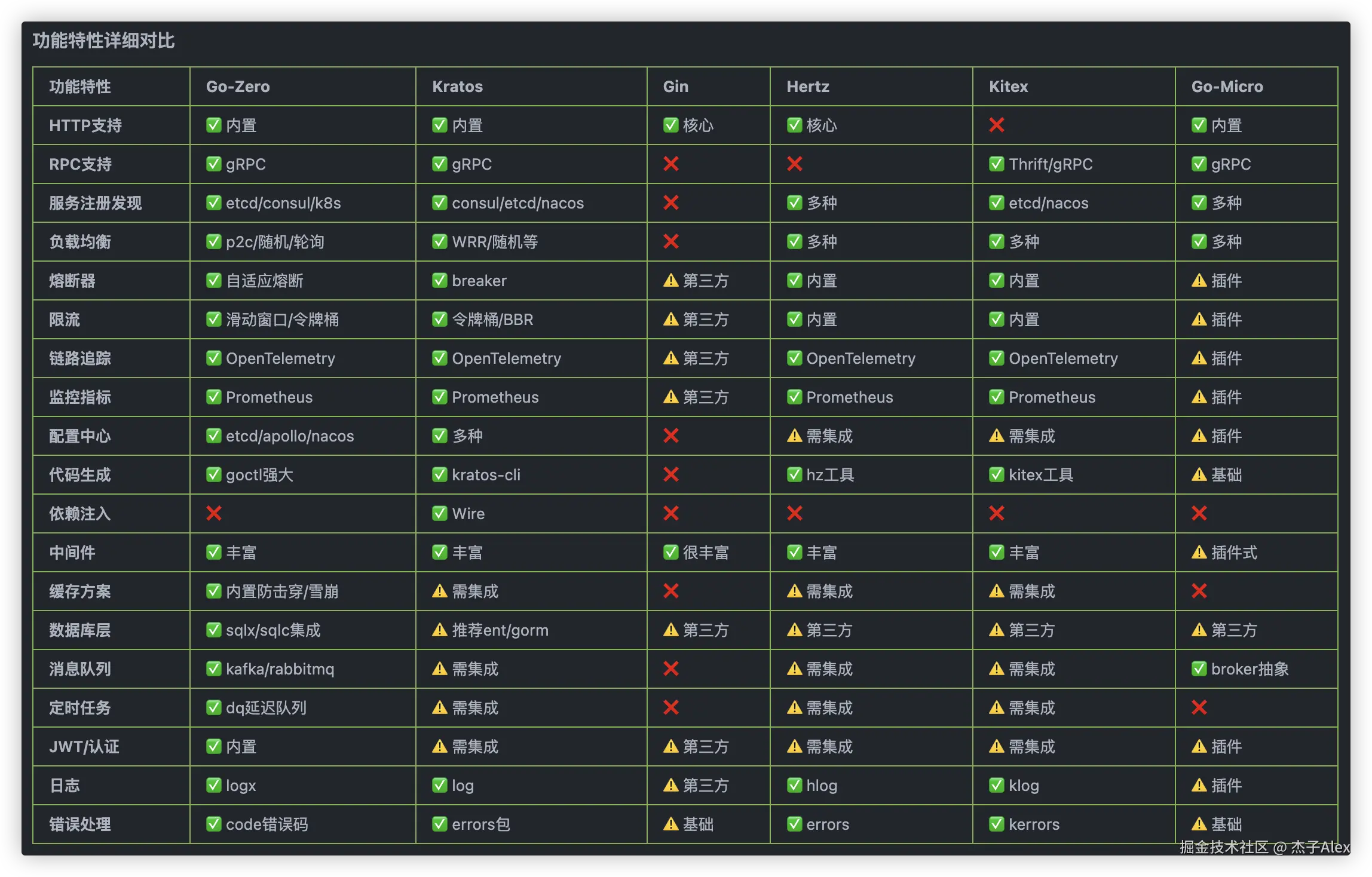Click the red X in Kitex HTTP支持 cell

[996, 125]
